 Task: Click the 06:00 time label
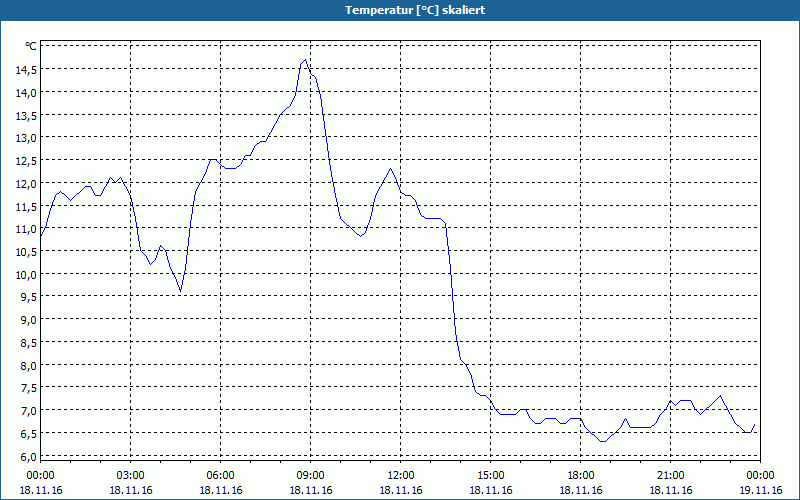[220, 476]
